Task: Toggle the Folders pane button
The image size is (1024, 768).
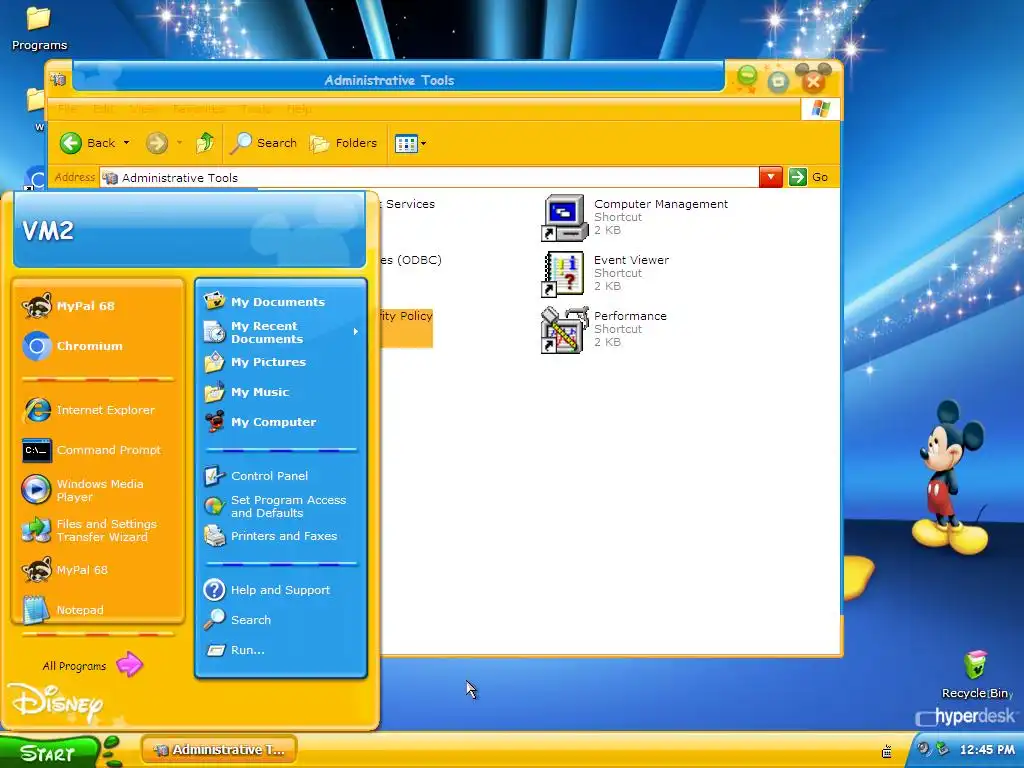Action: (344, 143)
